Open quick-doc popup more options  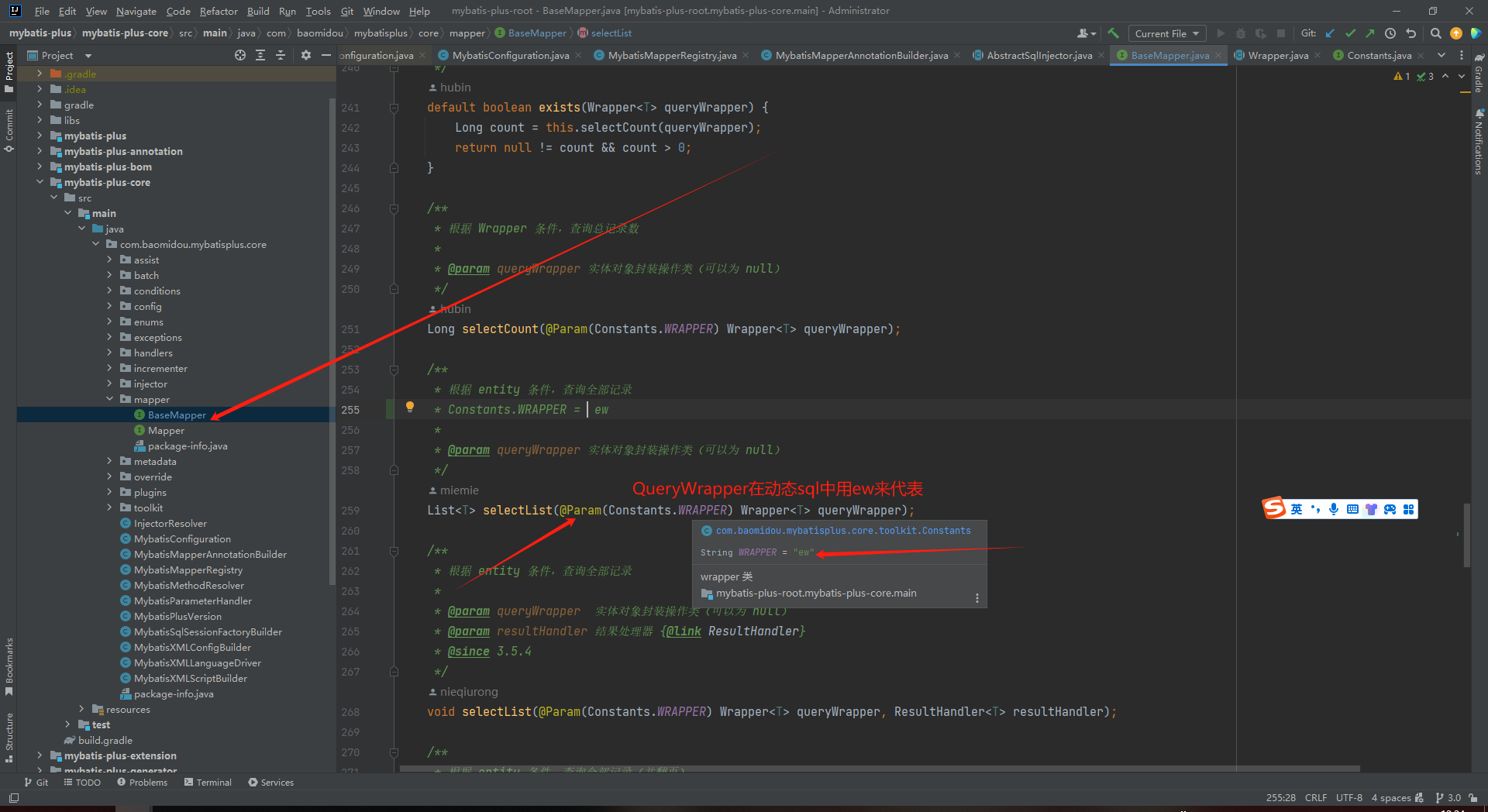976,598
